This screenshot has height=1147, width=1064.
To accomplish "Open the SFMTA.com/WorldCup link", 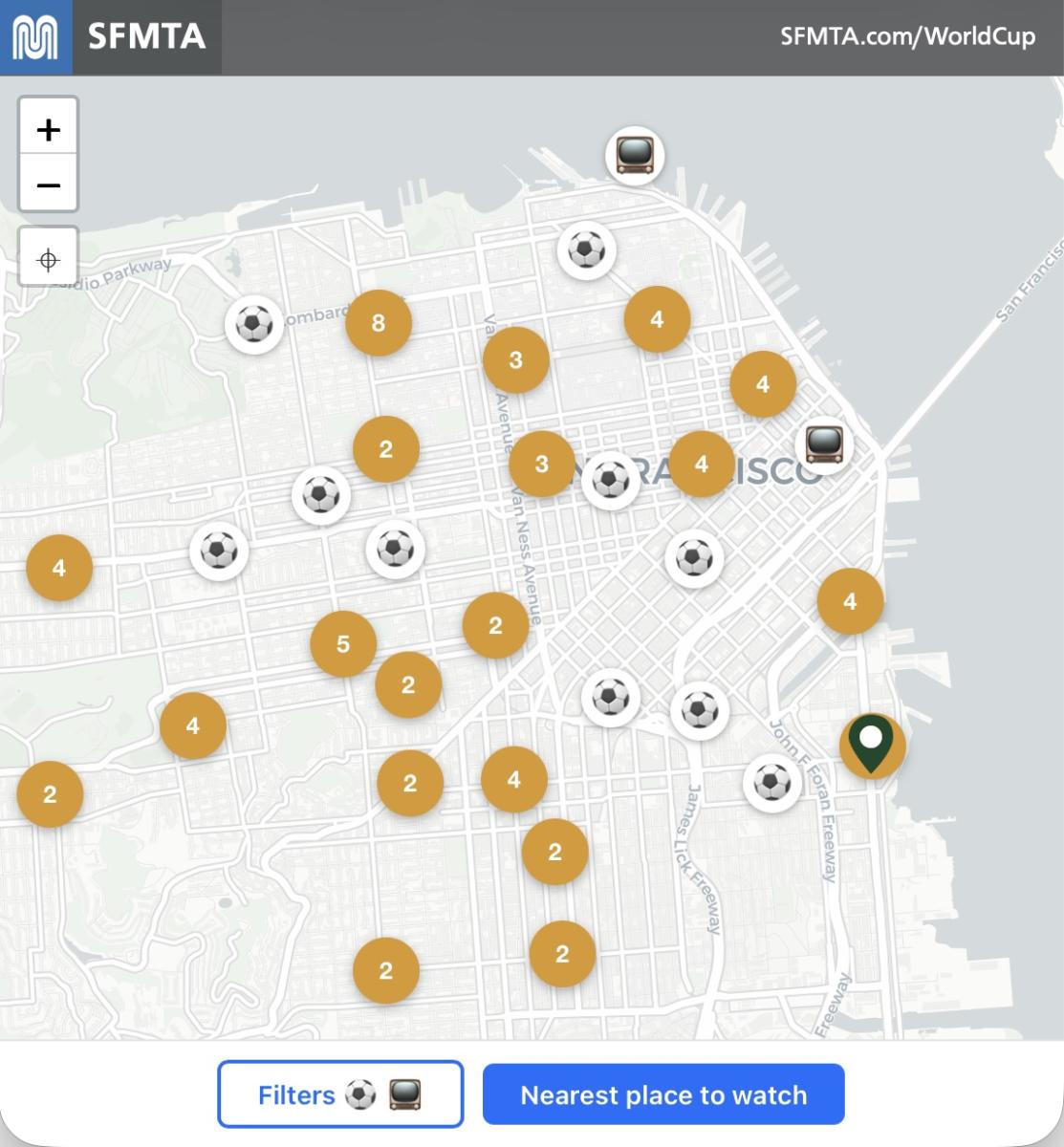I will (907, 36).
